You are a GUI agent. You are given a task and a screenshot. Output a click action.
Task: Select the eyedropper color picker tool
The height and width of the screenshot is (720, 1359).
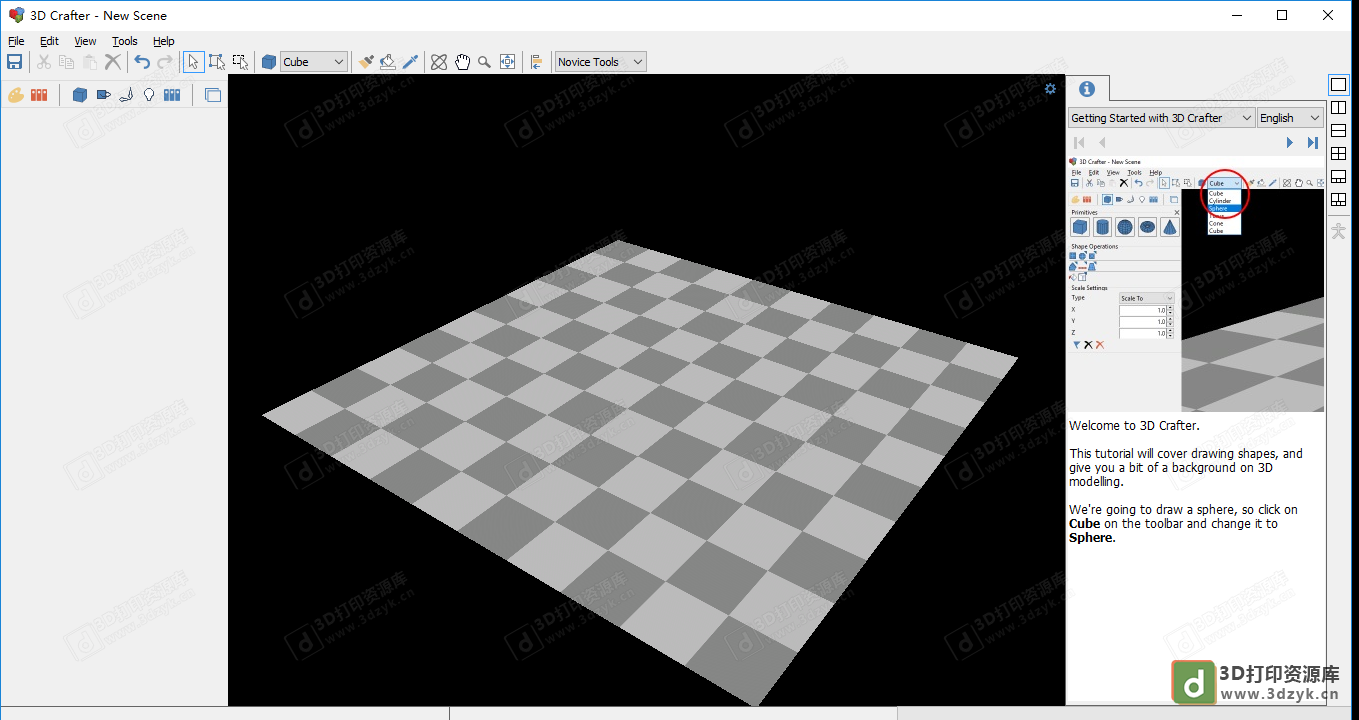click(x=410, y=62)
